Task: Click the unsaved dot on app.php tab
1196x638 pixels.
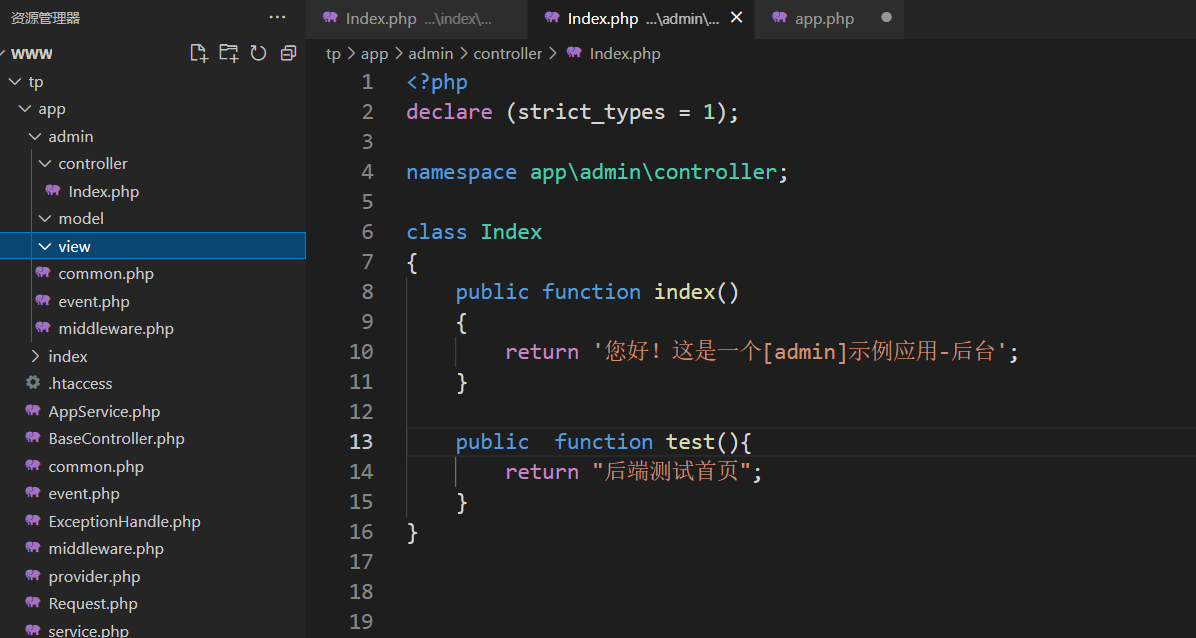Action: click(x=886, y=18)
